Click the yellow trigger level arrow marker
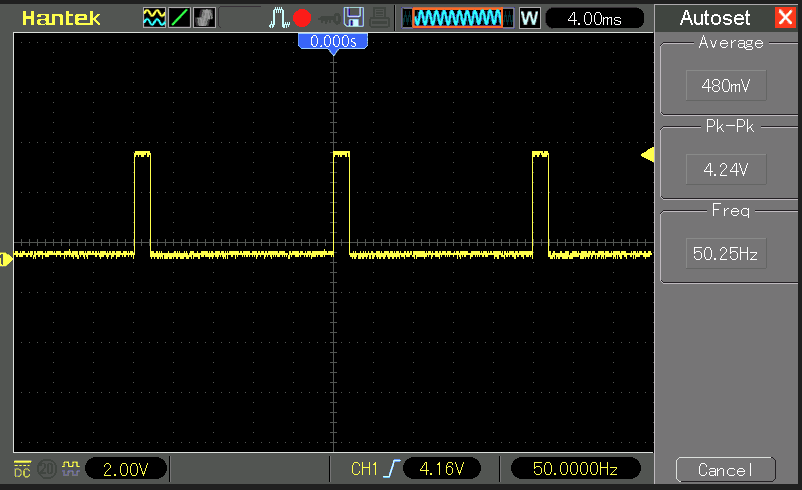Image resolution: width=802 pixels, height=490 pixels. point(647,155)
